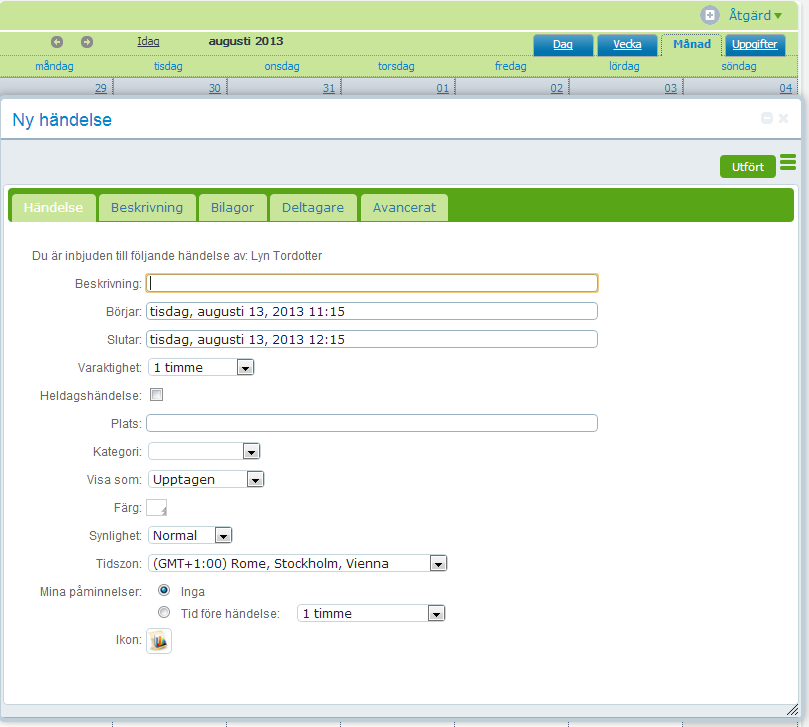This screenshot has height=727, width=809.
Task: Click the Börjar date field
Action: [x=372, y=311]
